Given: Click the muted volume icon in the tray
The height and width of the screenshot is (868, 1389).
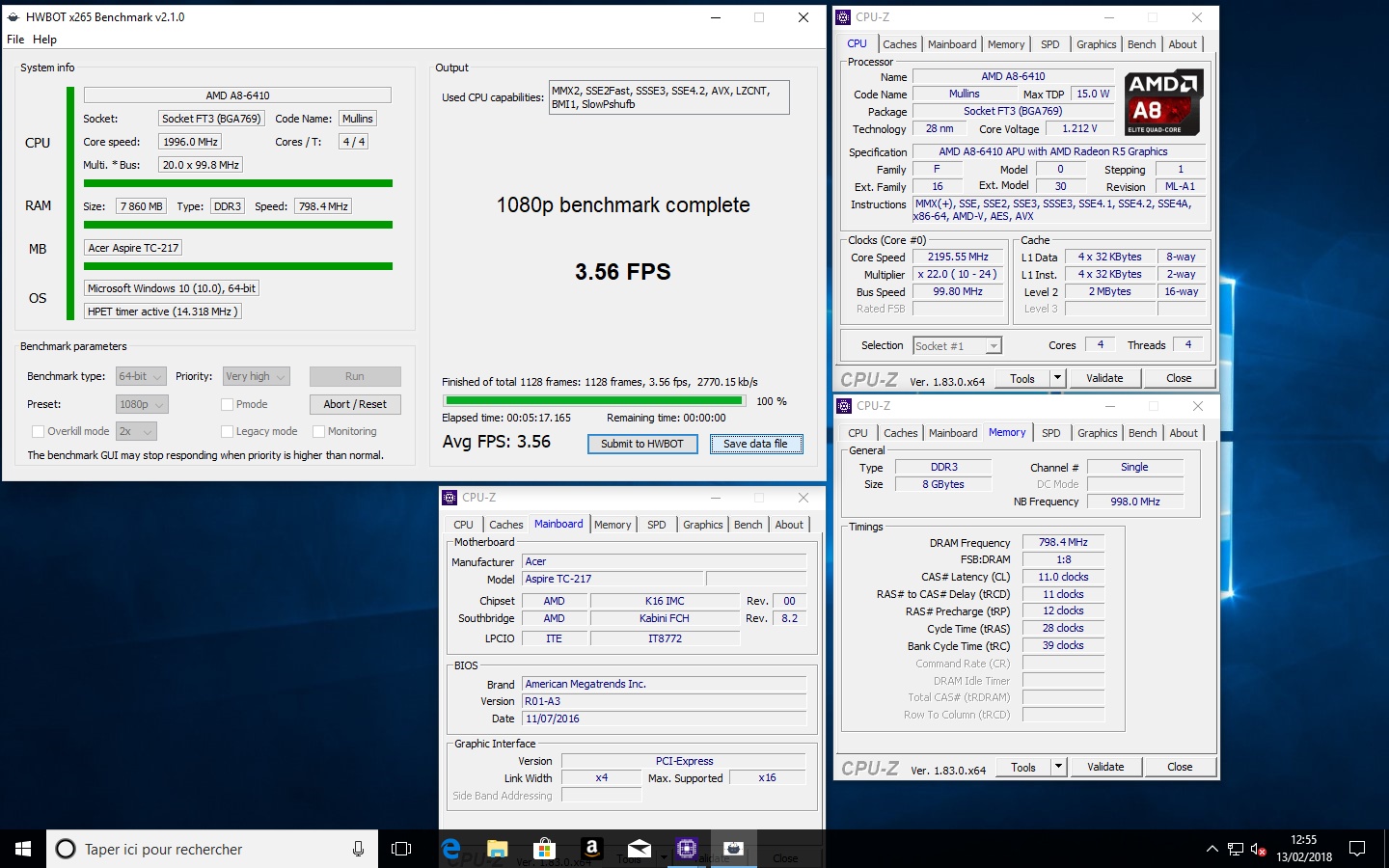Looking at the screenshot, I should 1258,849.
